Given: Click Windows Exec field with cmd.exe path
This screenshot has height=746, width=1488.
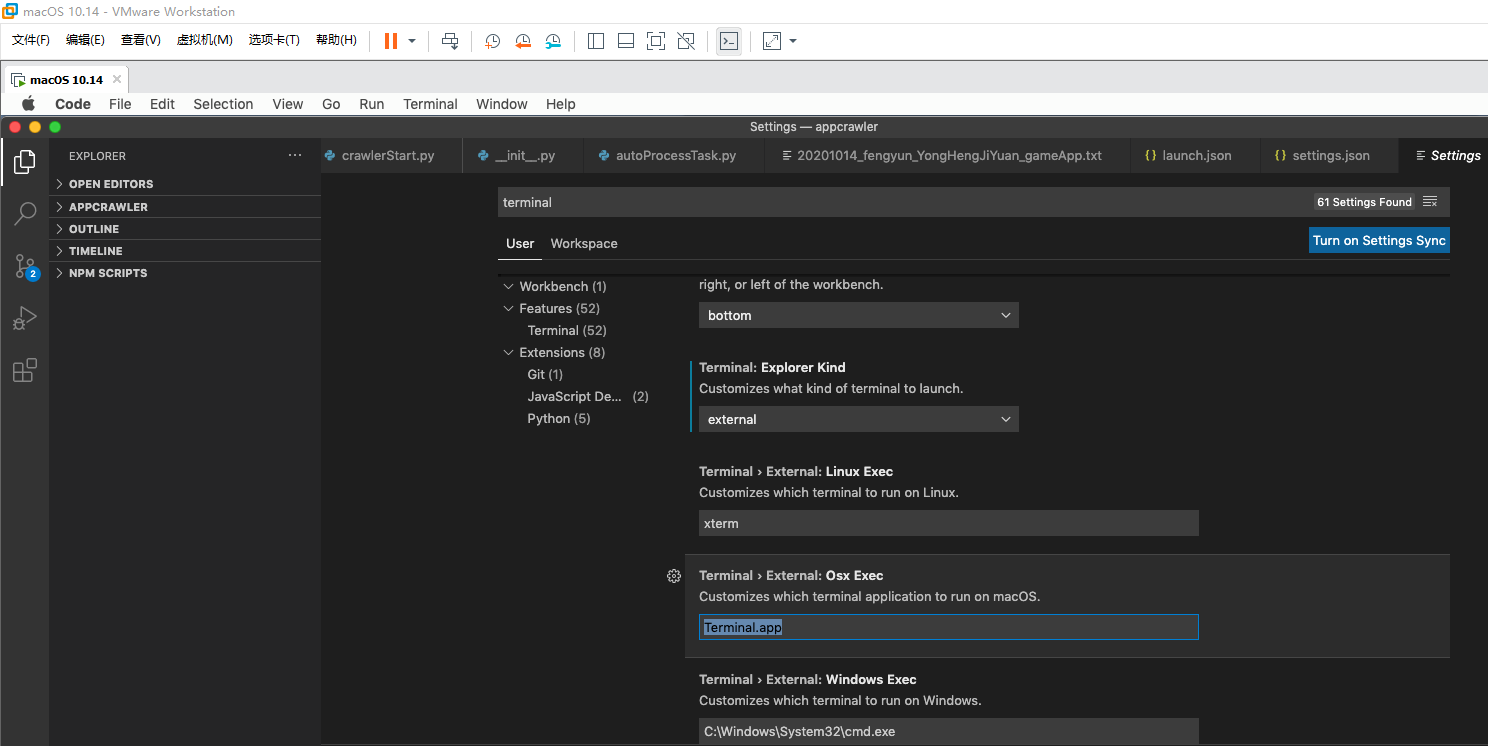Looking at the screenshot, I should pos(948,731).
